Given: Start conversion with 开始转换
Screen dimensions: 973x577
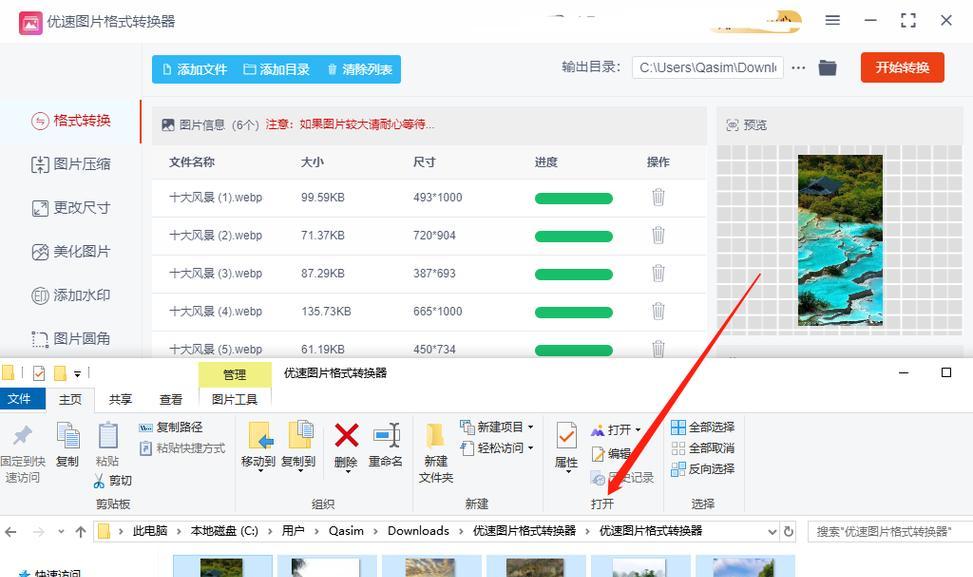Looking at the screenshot, I should pyautogui.click(x=902, y=67).
